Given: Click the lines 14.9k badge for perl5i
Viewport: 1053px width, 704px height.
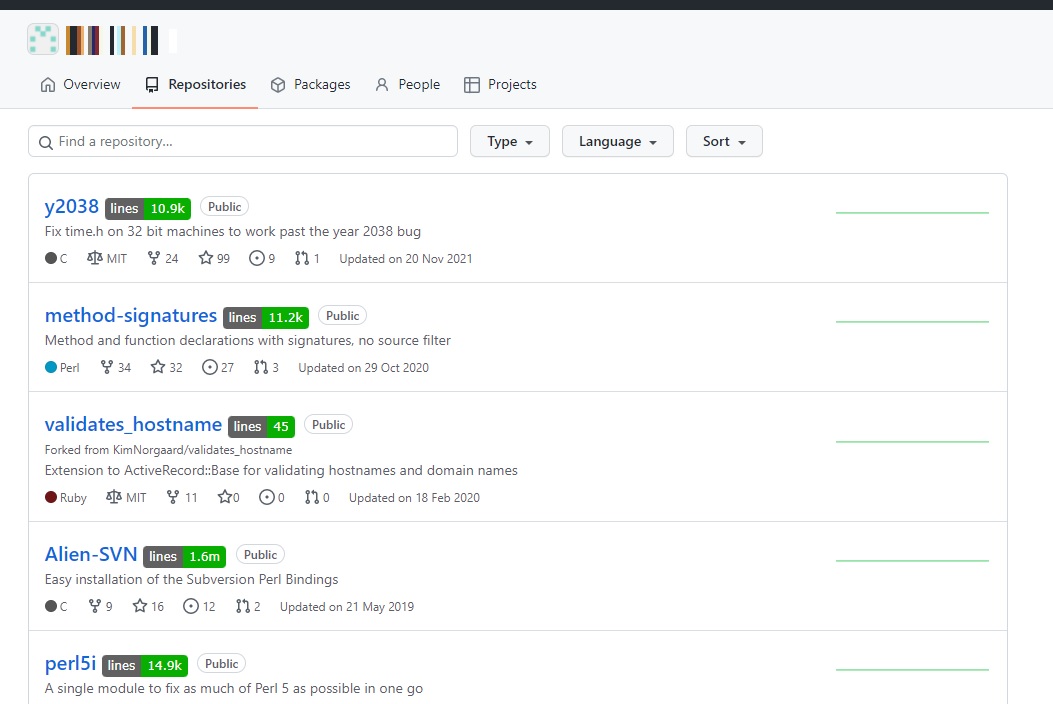Looking at the screenshot, I should (145, 665).
